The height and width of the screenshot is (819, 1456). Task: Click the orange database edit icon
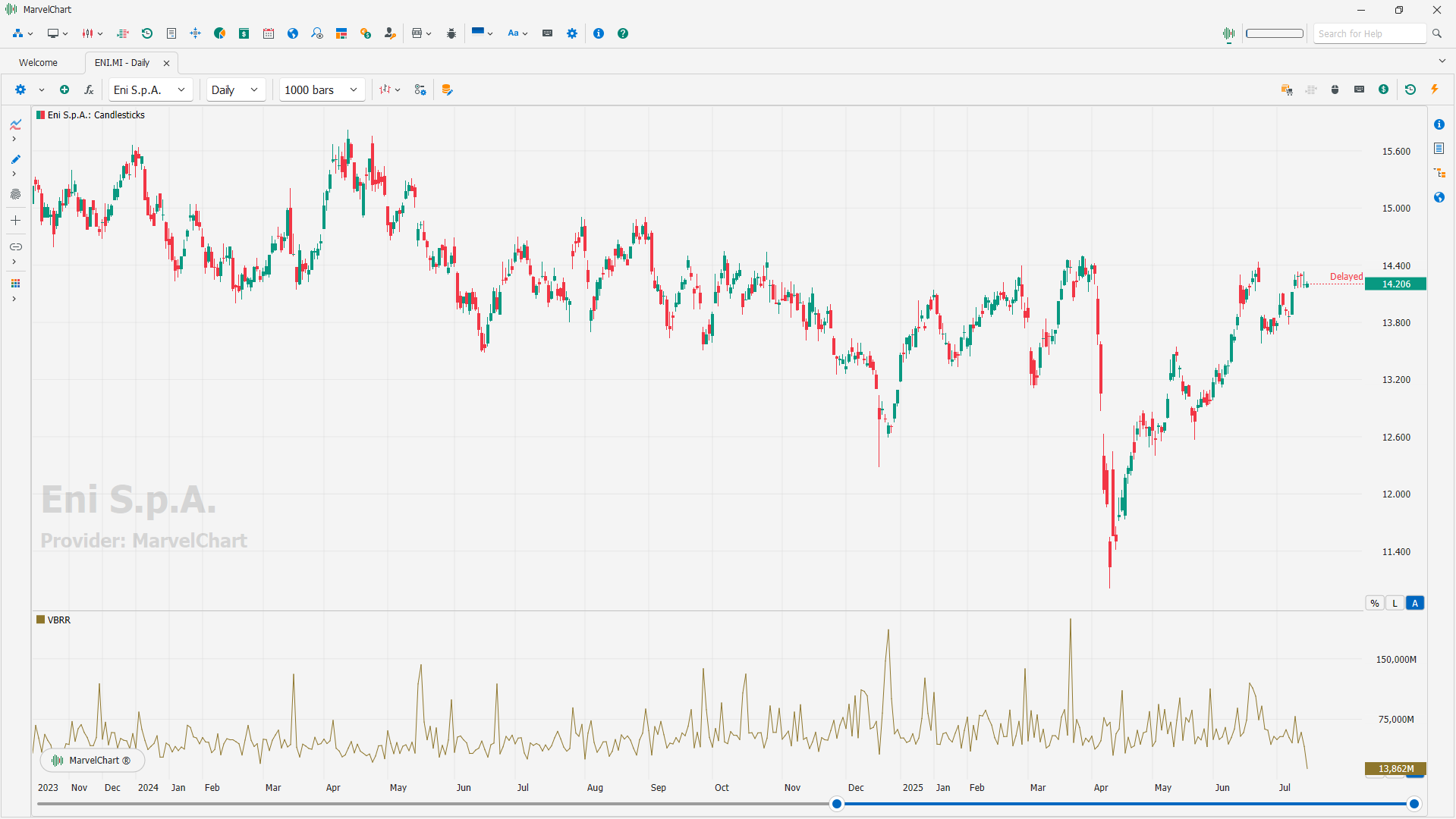tap(448, 89)
